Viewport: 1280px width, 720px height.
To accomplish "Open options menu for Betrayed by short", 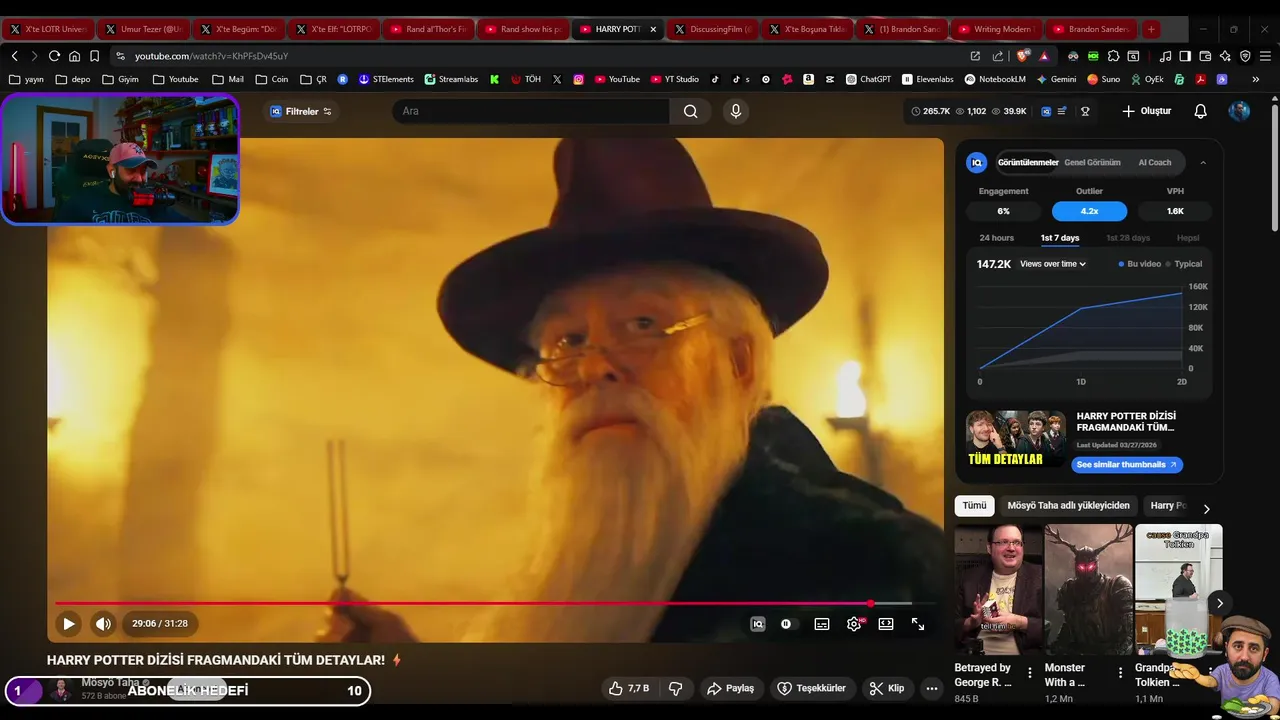I will (x=1030, y=673).
